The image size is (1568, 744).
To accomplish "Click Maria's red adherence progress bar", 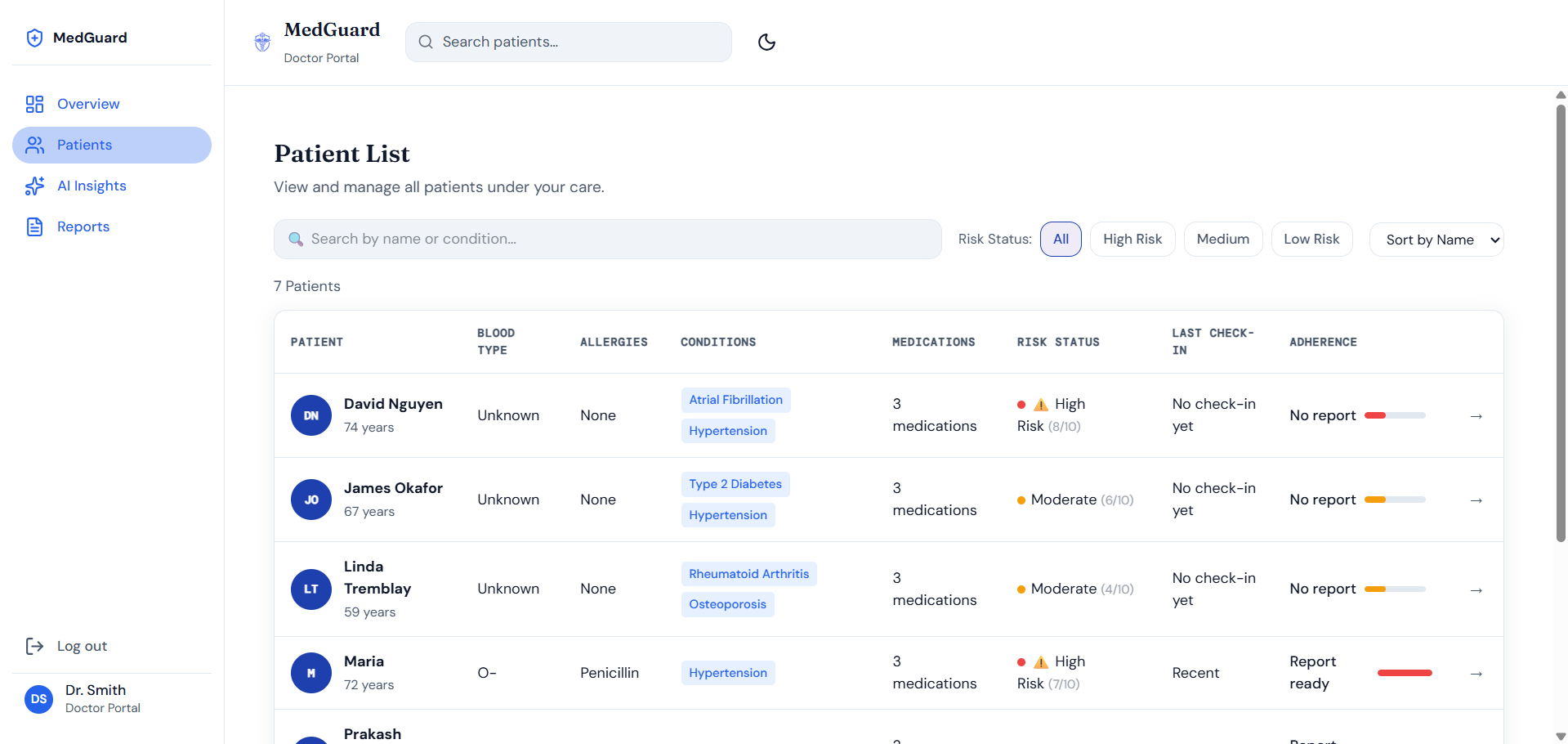I will click(x=1405, y=673).
